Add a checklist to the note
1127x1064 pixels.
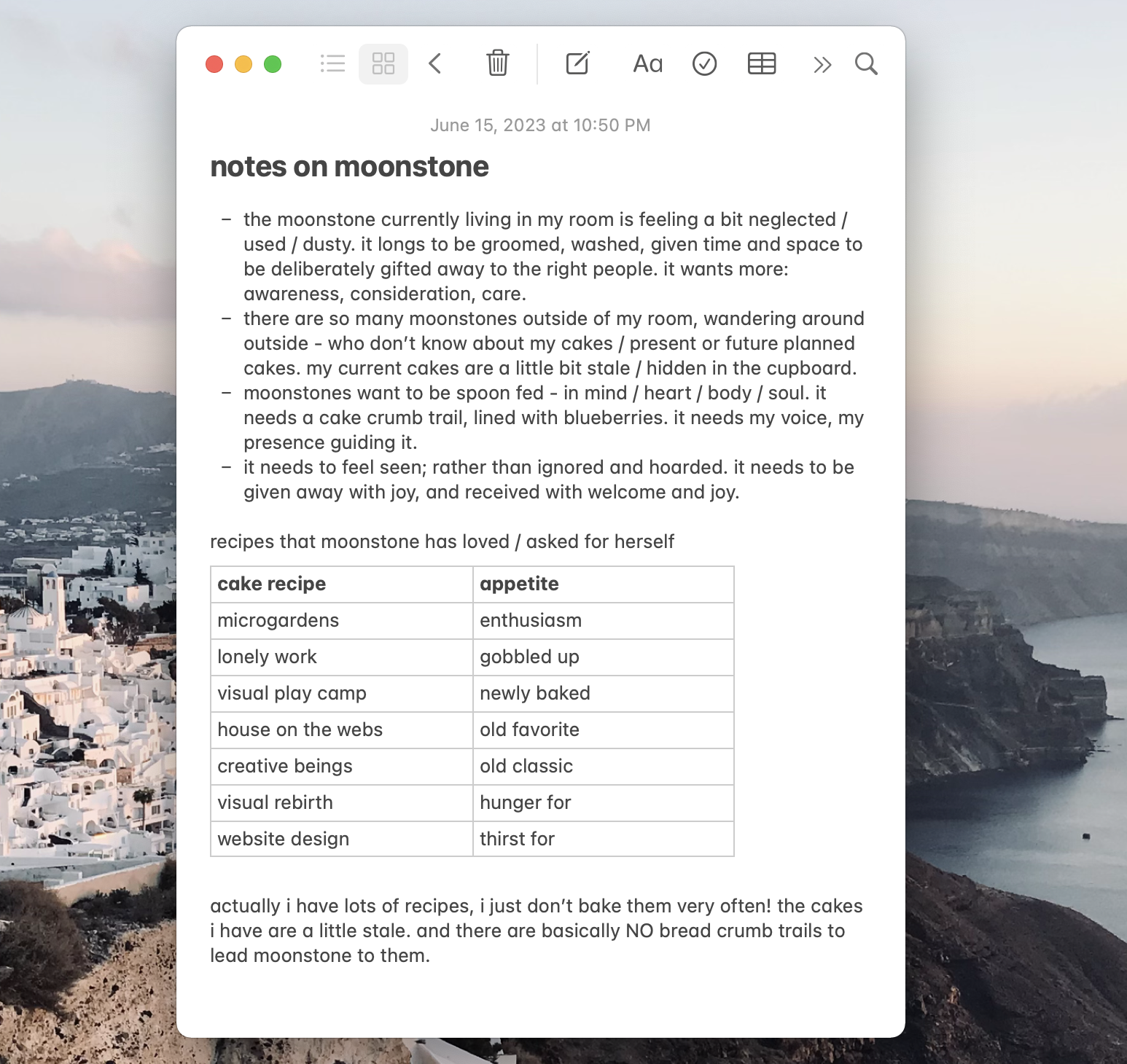704,64
